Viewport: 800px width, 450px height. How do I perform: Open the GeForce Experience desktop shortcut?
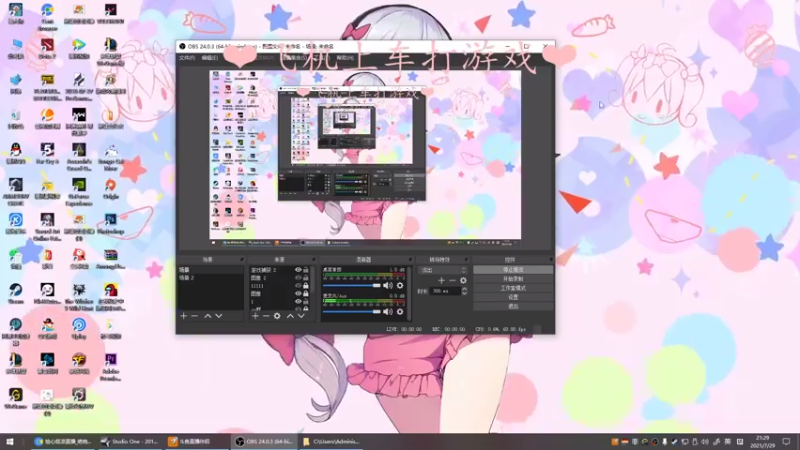tap(79, 191)
